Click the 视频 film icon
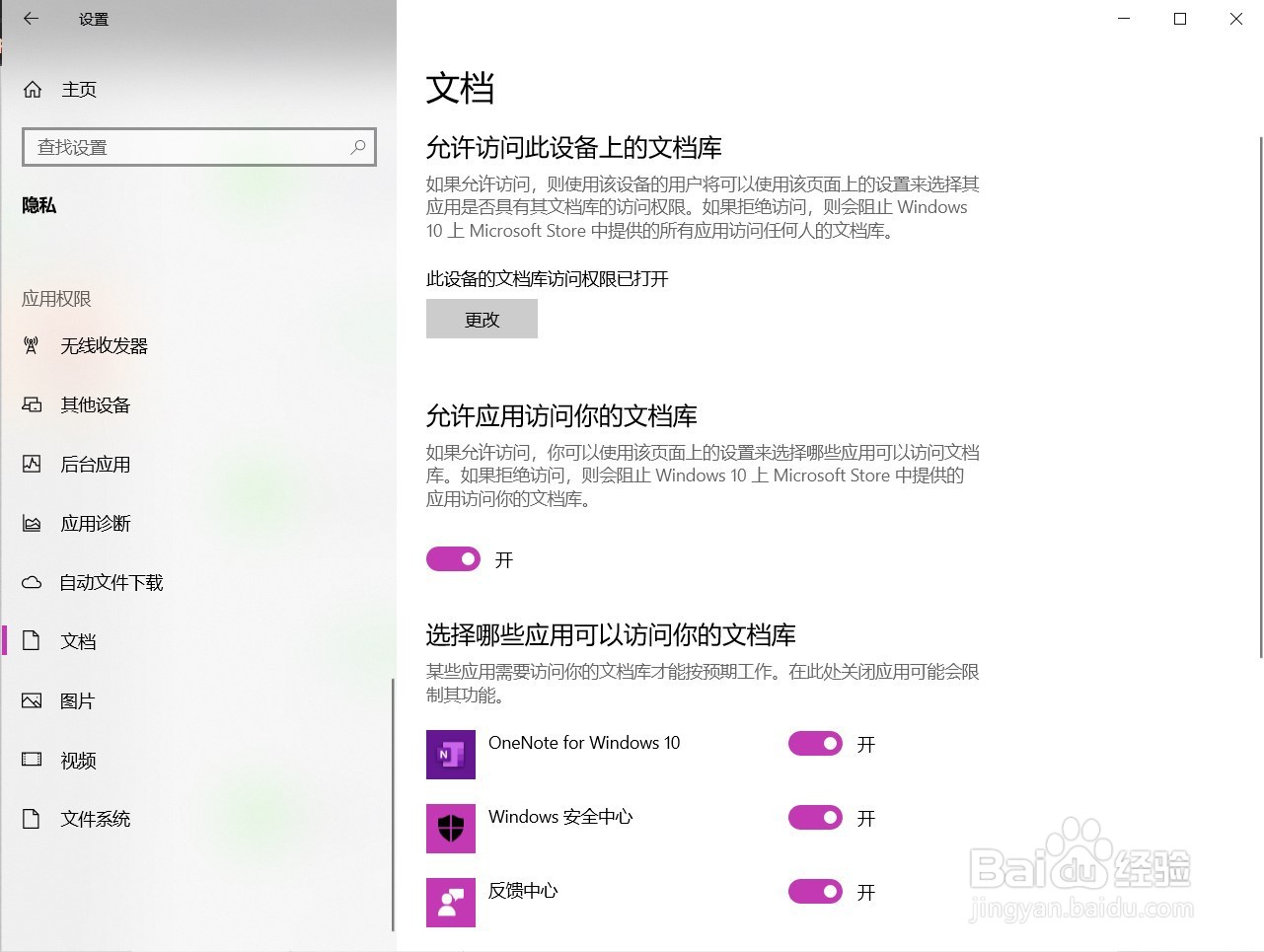The image size is (1264, 952). coord(32,760)
